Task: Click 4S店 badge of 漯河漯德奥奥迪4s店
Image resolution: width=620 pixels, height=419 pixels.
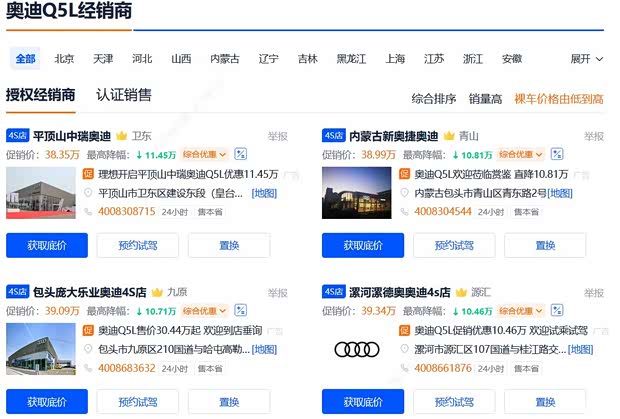Action: pyautogui.click(x=334, y=292)
